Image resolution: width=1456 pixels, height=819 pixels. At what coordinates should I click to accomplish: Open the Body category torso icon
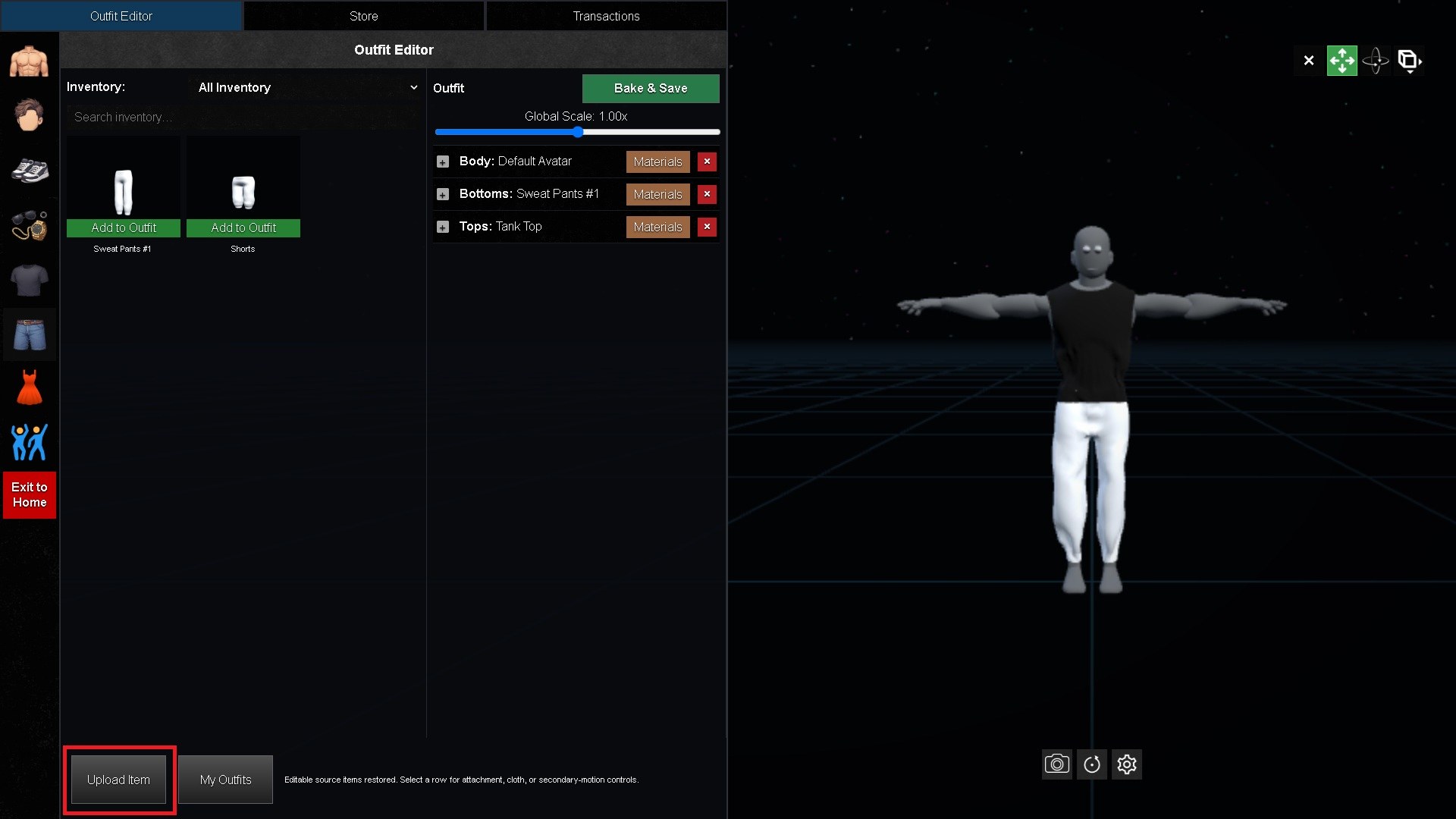coord(29,61)
